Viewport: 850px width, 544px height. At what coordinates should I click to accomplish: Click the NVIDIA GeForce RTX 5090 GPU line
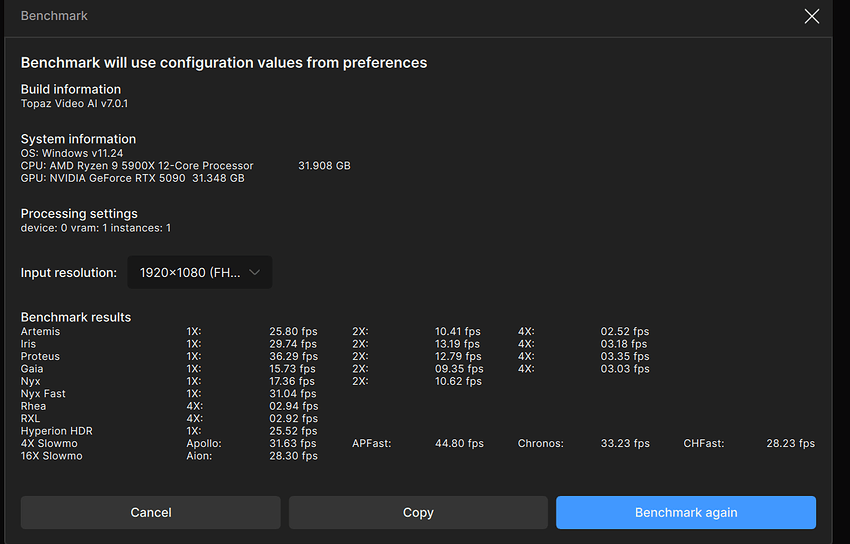132,178
